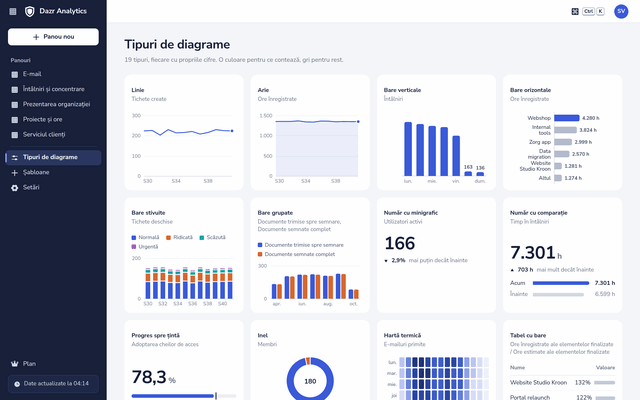
Task: Click the Proiecte și ore dashboard icon
Action: 15,120
